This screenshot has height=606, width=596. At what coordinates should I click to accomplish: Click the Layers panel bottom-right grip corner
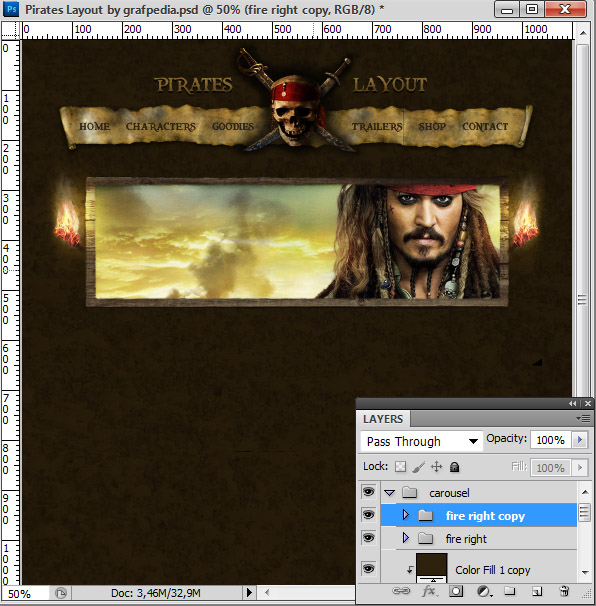588,594
